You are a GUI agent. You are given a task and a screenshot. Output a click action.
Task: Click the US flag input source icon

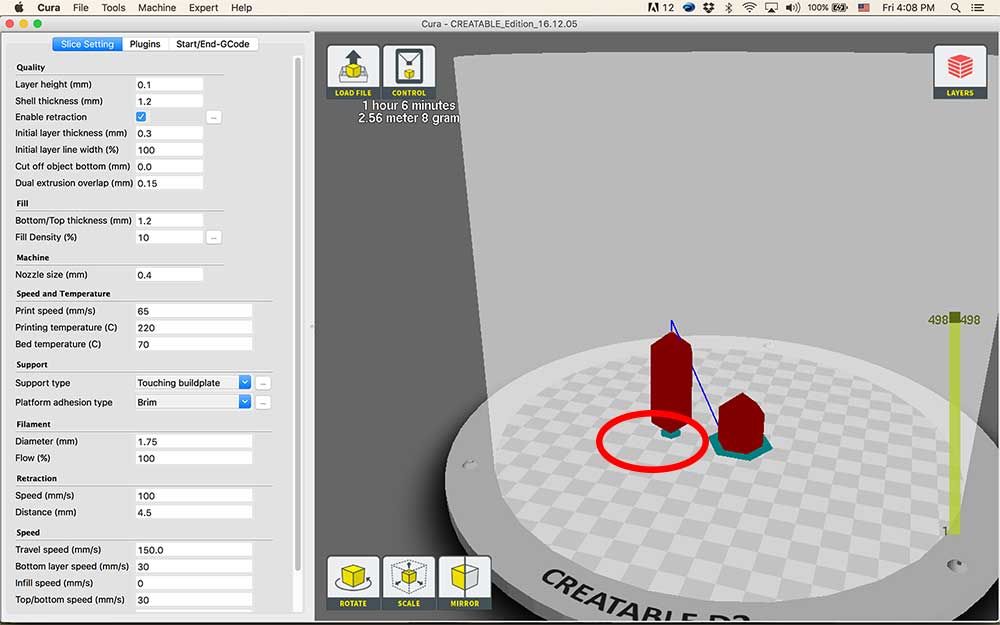864,8
